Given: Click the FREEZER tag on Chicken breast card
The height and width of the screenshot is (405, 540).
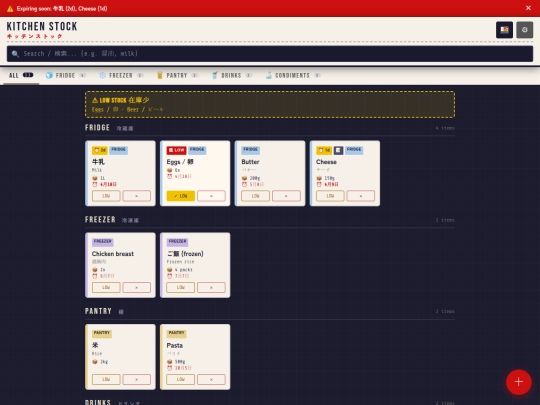Looking at the screenshot, I should tap(103, 242).
